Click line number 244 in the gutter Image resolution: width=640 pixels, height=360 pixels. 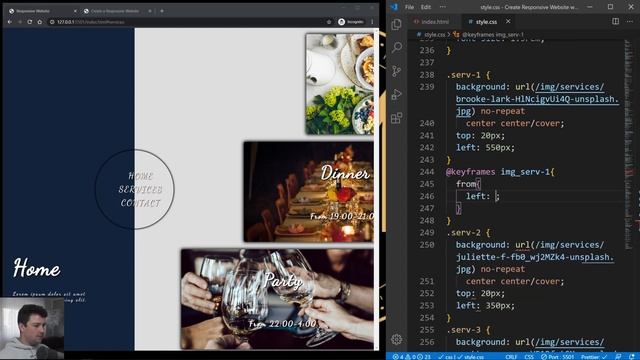click(427, 172)
